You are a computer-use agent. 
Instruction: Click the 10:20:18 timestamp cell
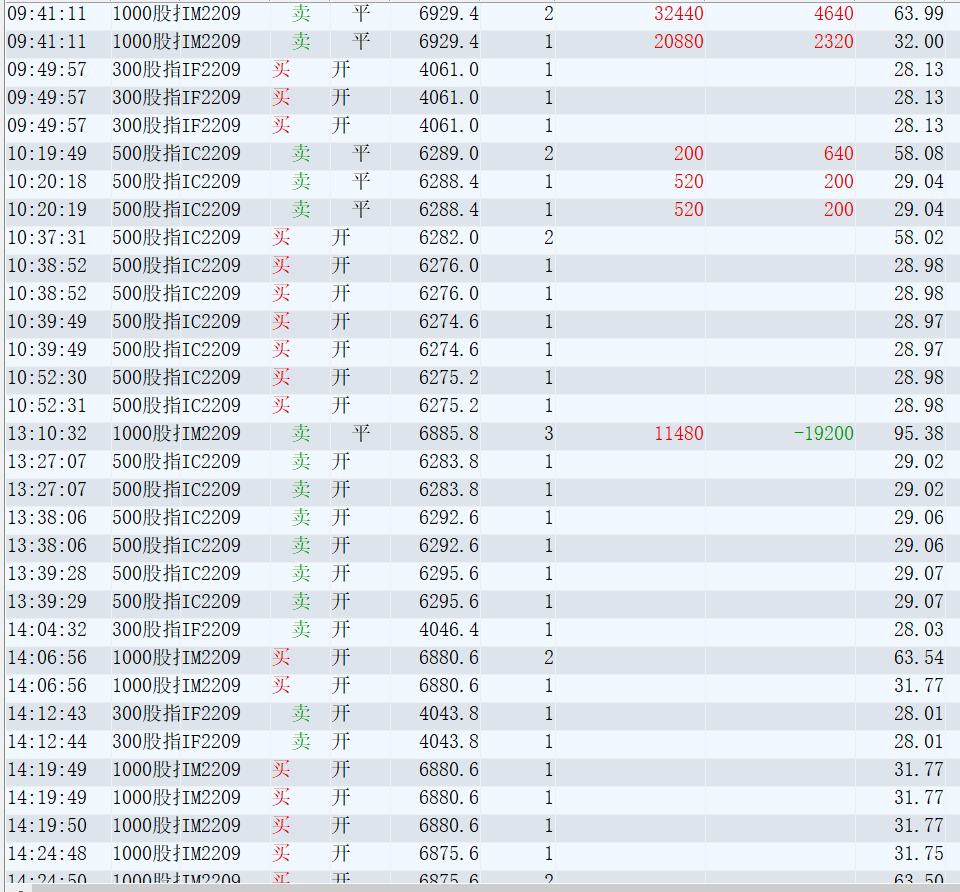click(47, 182)
